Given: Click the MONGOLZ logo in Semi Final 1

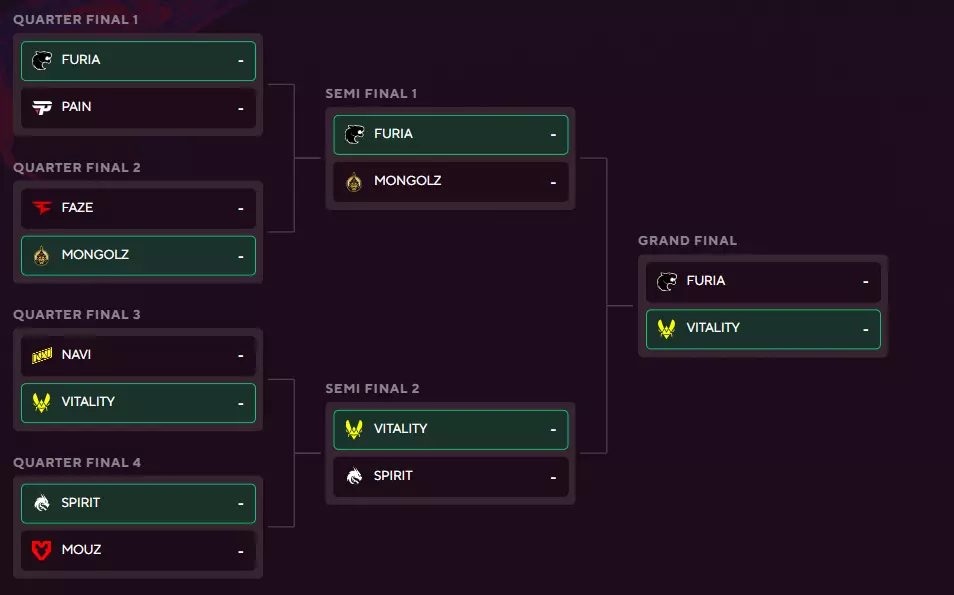Looking at the screenshot, I should pyautogui.click(x=354, y=181).
